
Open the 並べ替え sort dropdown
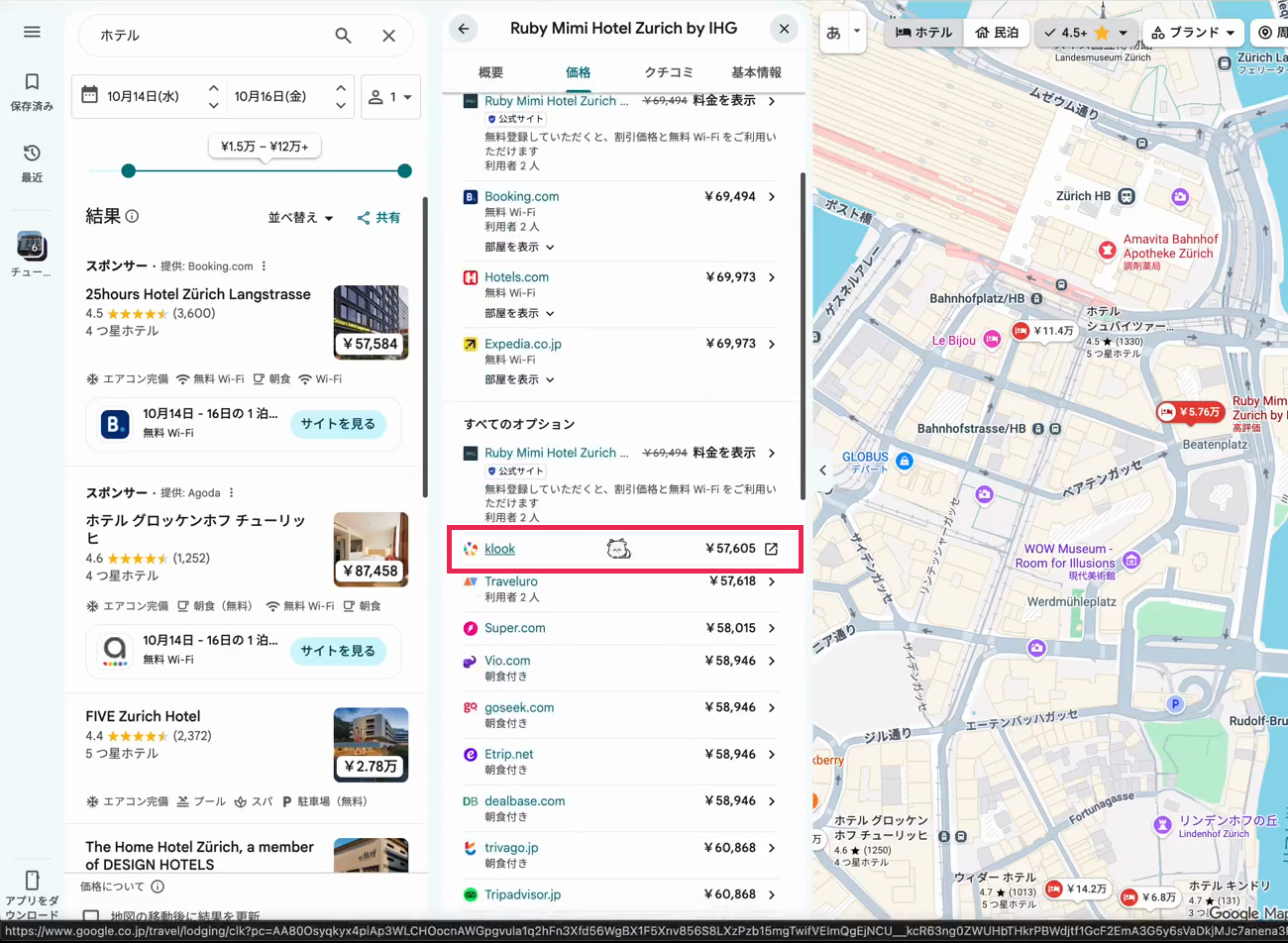pyautogui.click(x=301, y=218)
